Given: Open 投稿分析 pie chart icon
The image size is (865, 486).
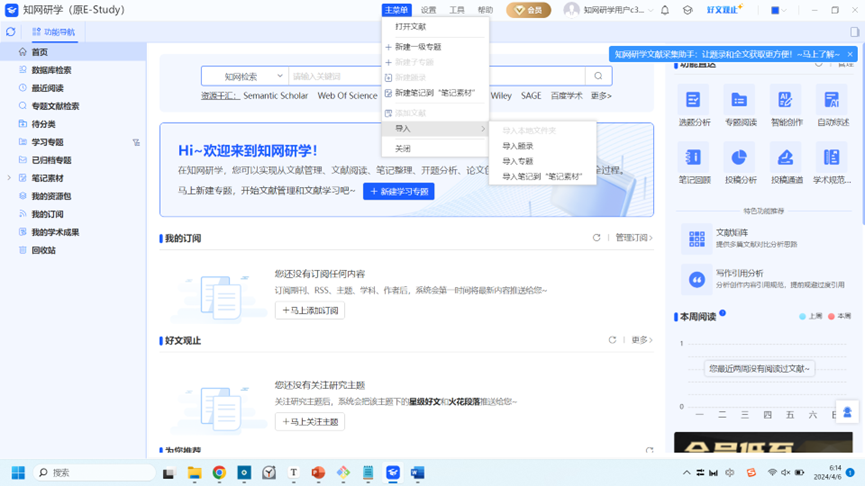Looking at the screenshot, I should [739, 158].
